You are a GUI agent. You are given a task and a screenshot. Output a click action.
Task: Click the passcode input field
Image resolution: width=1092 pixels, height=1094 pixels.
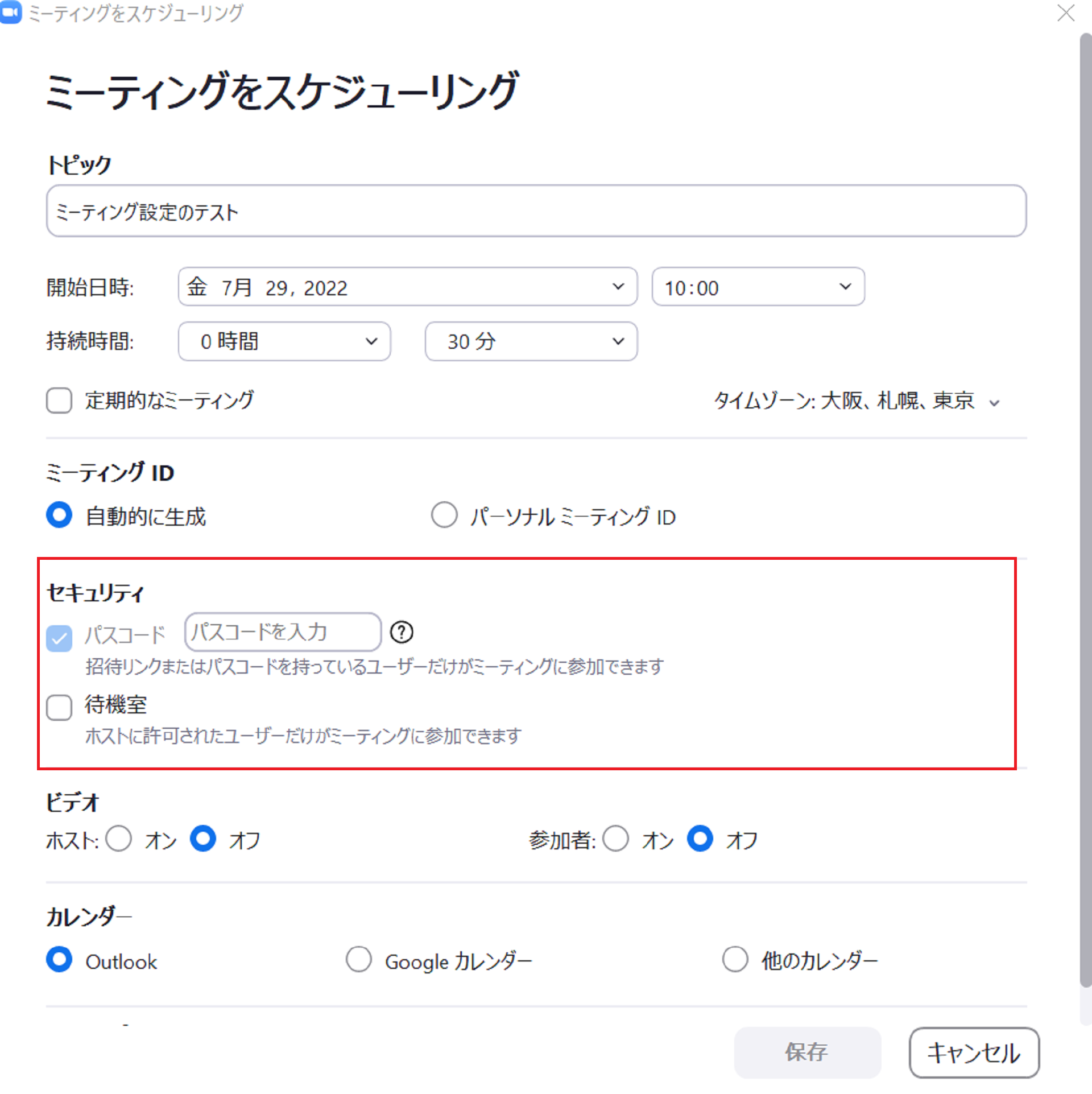click(283, 632)
